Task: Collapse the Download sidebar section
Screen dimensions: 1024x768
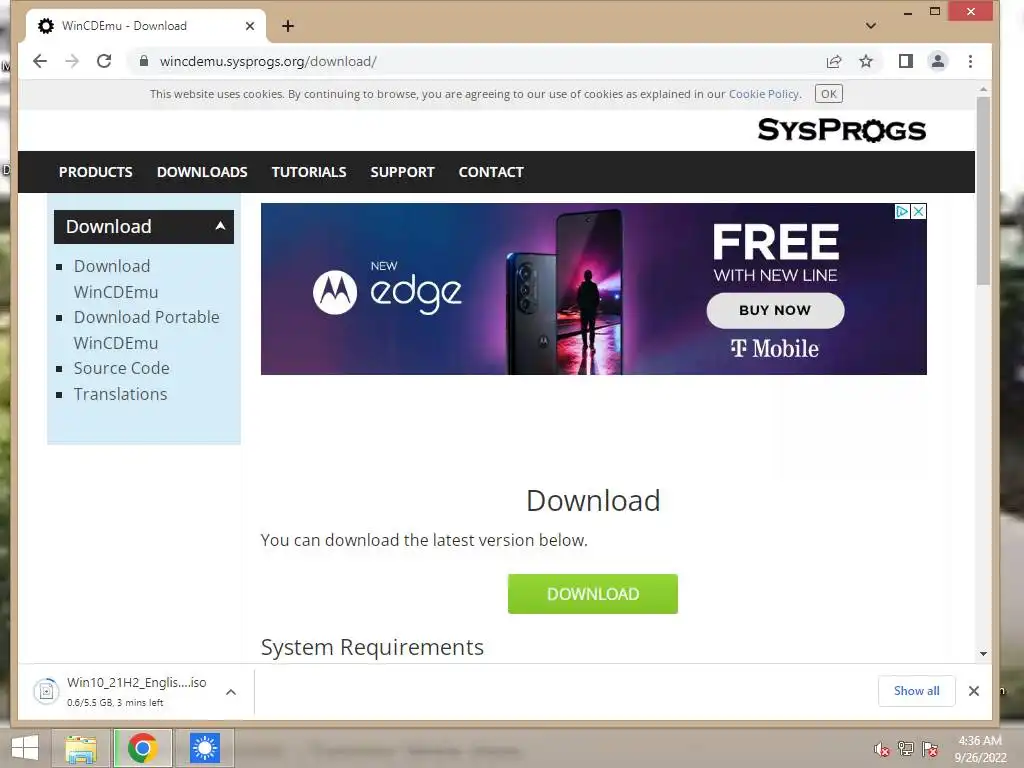Action: coord(144,227)
